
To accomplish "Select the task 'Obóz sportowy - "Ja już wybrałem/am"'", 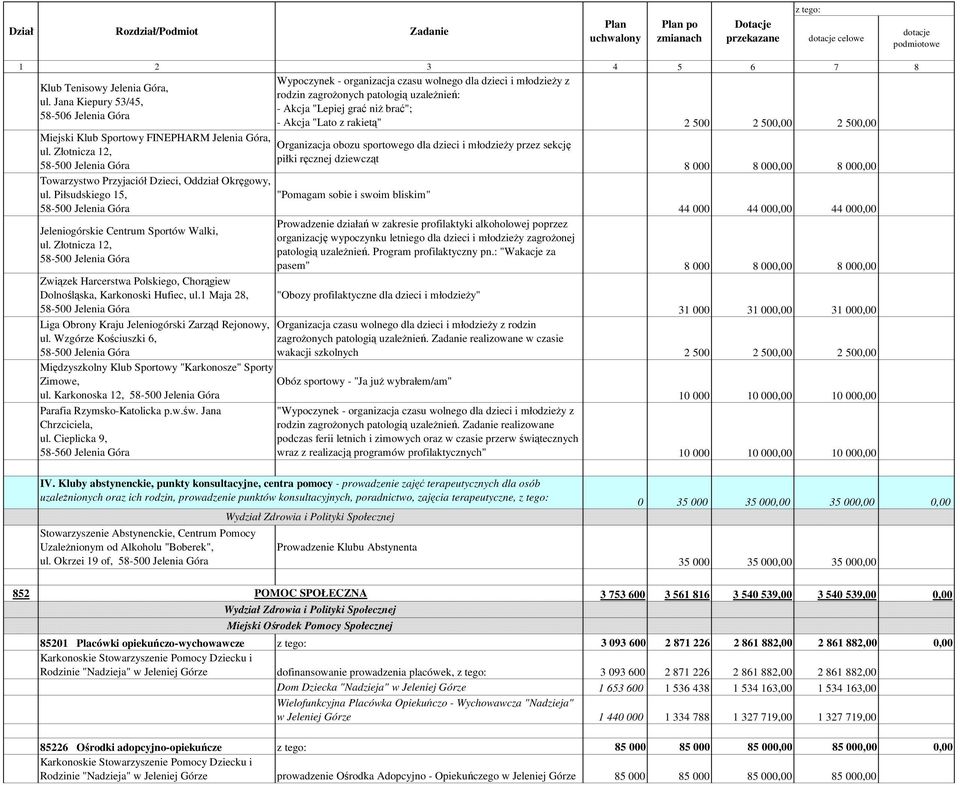I will tap(364, 381).
